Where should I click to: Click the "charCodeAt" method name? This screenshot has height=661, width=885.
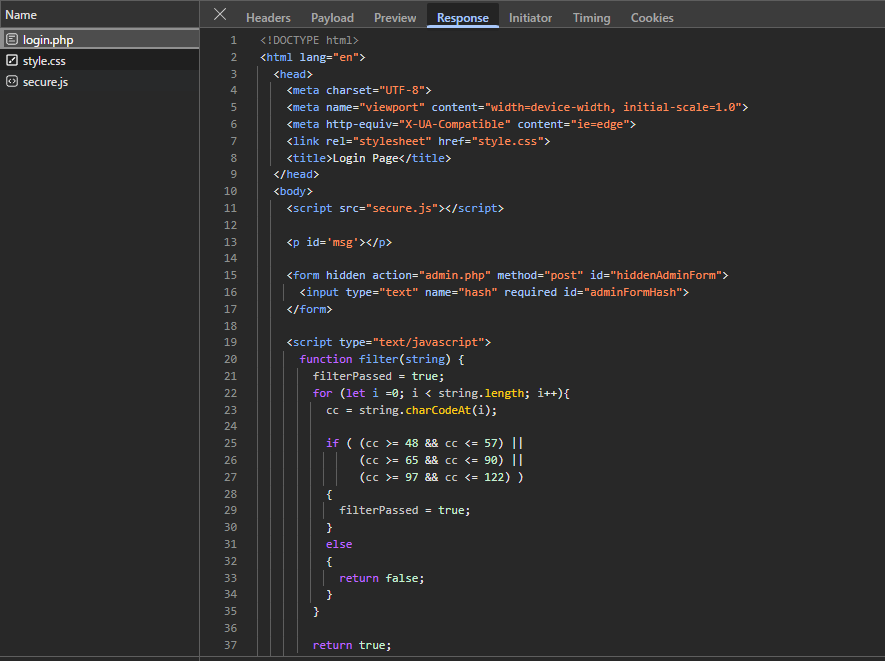(x=438, y=410)
